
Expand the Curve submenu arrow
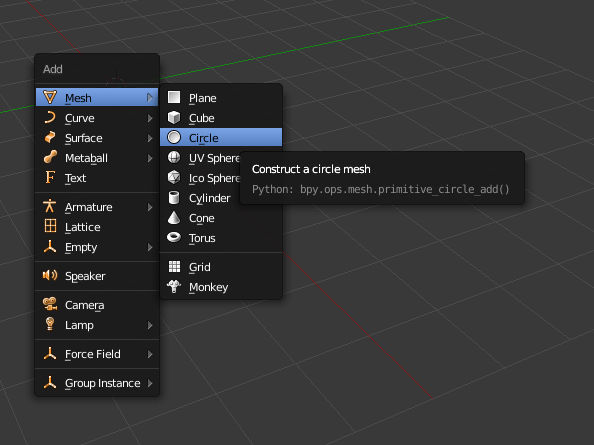[150, 118]
